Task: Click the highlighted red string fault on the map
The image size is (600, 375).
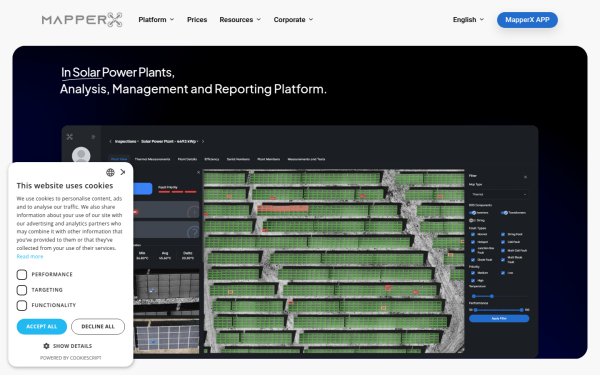Action: tap(283, 209)
